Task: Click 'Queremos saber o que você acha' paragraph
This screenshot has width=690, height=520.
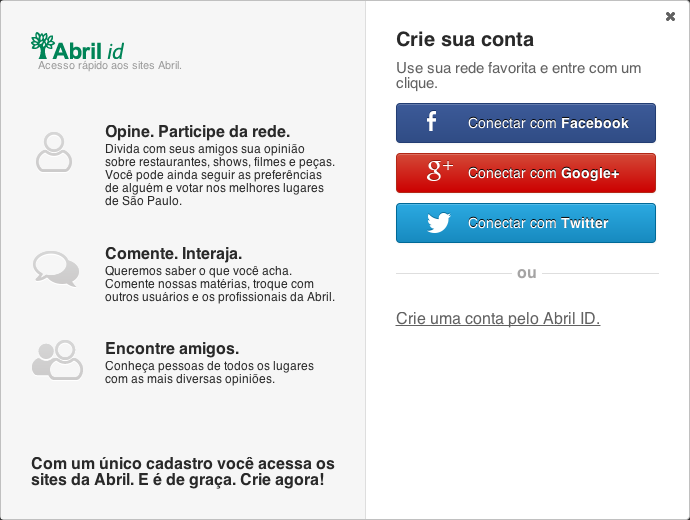Action: coord(220,284)
